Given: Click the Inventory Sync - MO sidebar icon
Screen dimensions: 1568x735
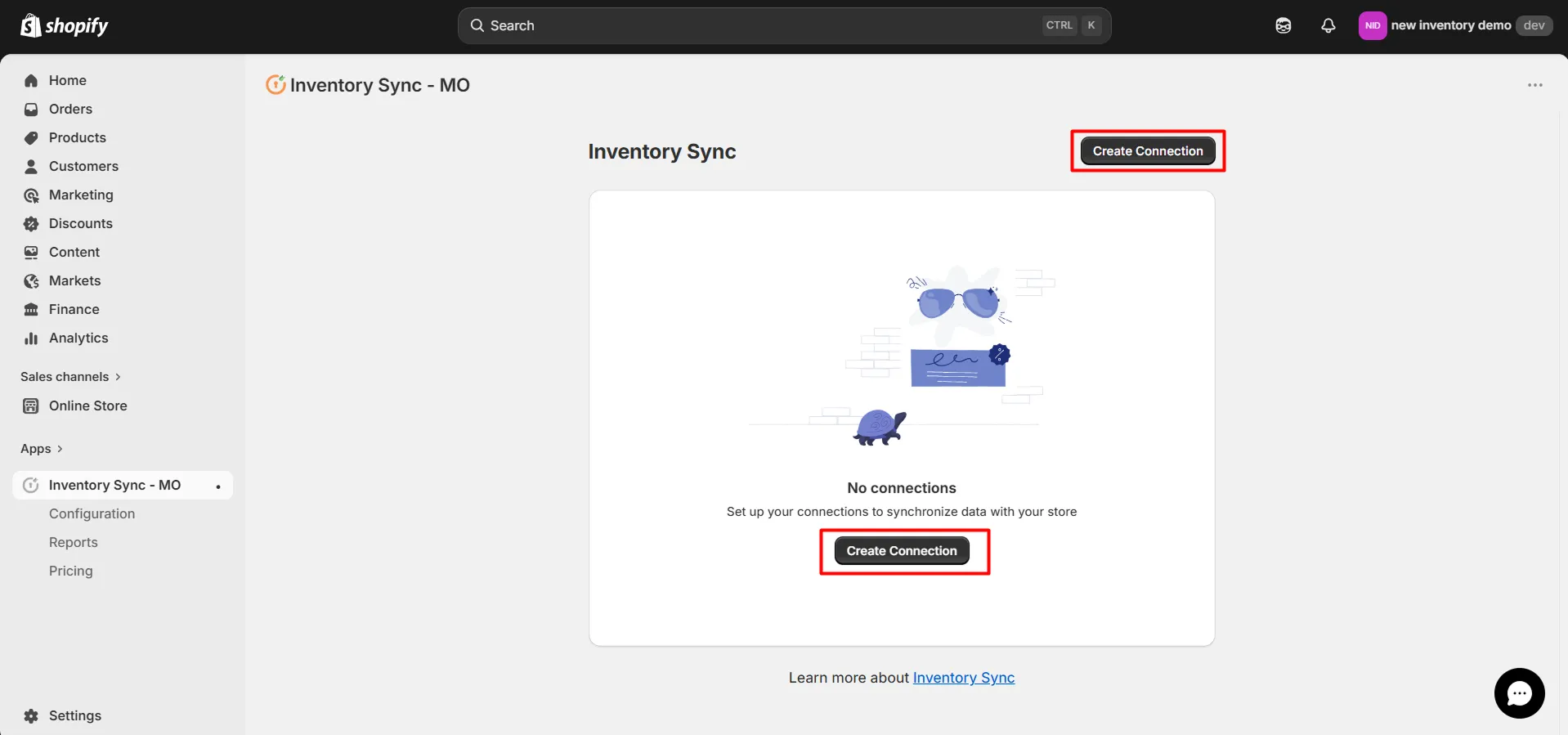Looking at the screenshot, I should click(x=31, y=485).
